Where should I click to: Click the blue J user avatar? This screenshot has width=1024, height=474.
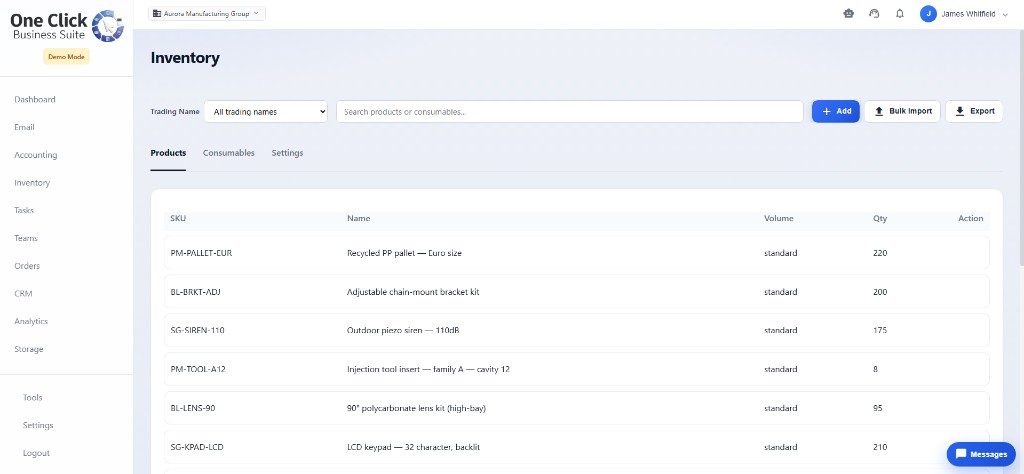928,13
